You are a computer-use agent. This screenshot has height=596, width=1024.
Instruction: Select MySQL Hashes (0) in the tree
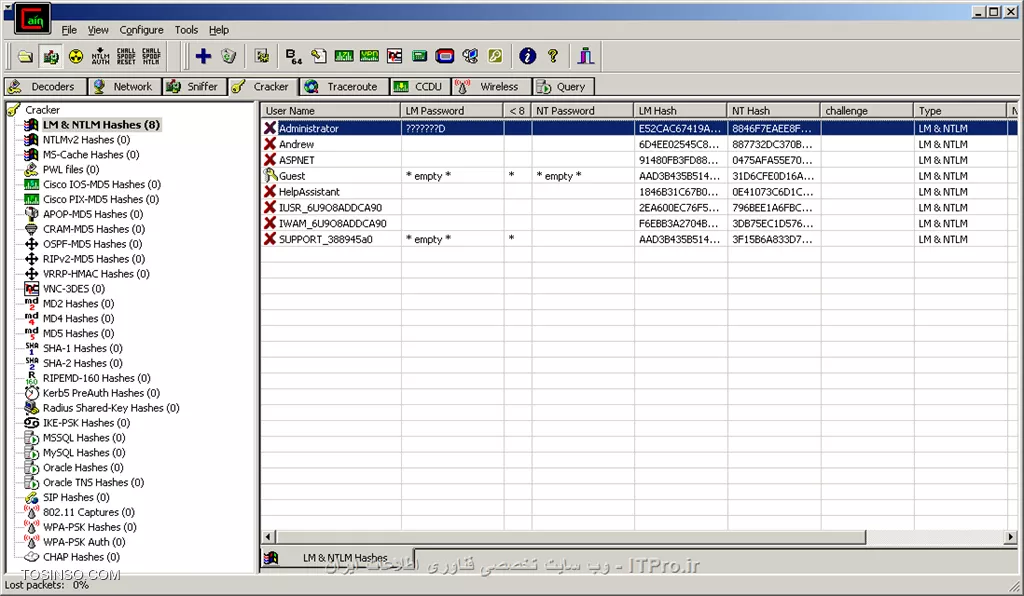[x=84, y=453]
